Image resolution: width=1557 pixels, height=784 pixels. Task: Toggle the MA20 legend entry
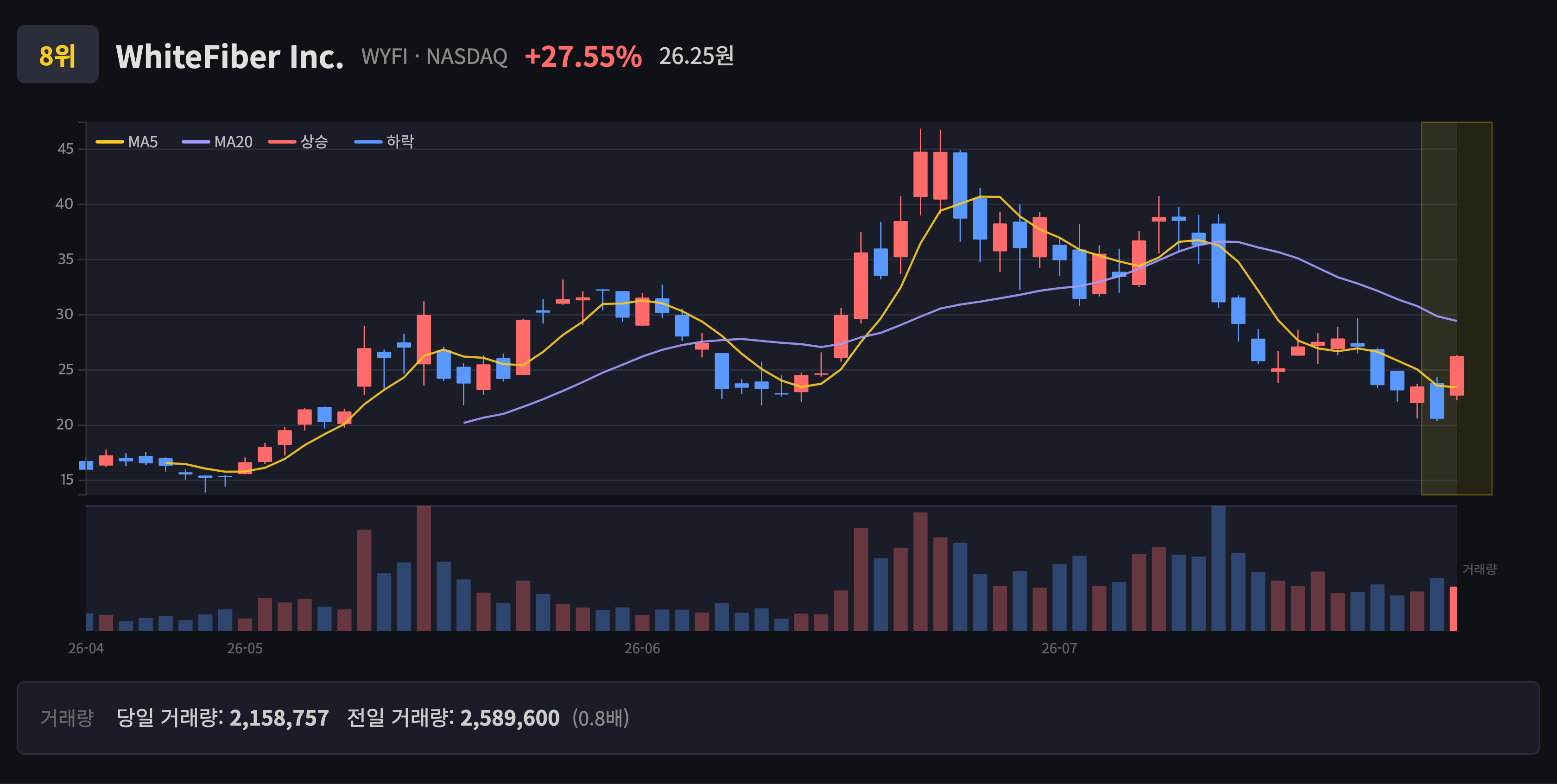(218, 142)
